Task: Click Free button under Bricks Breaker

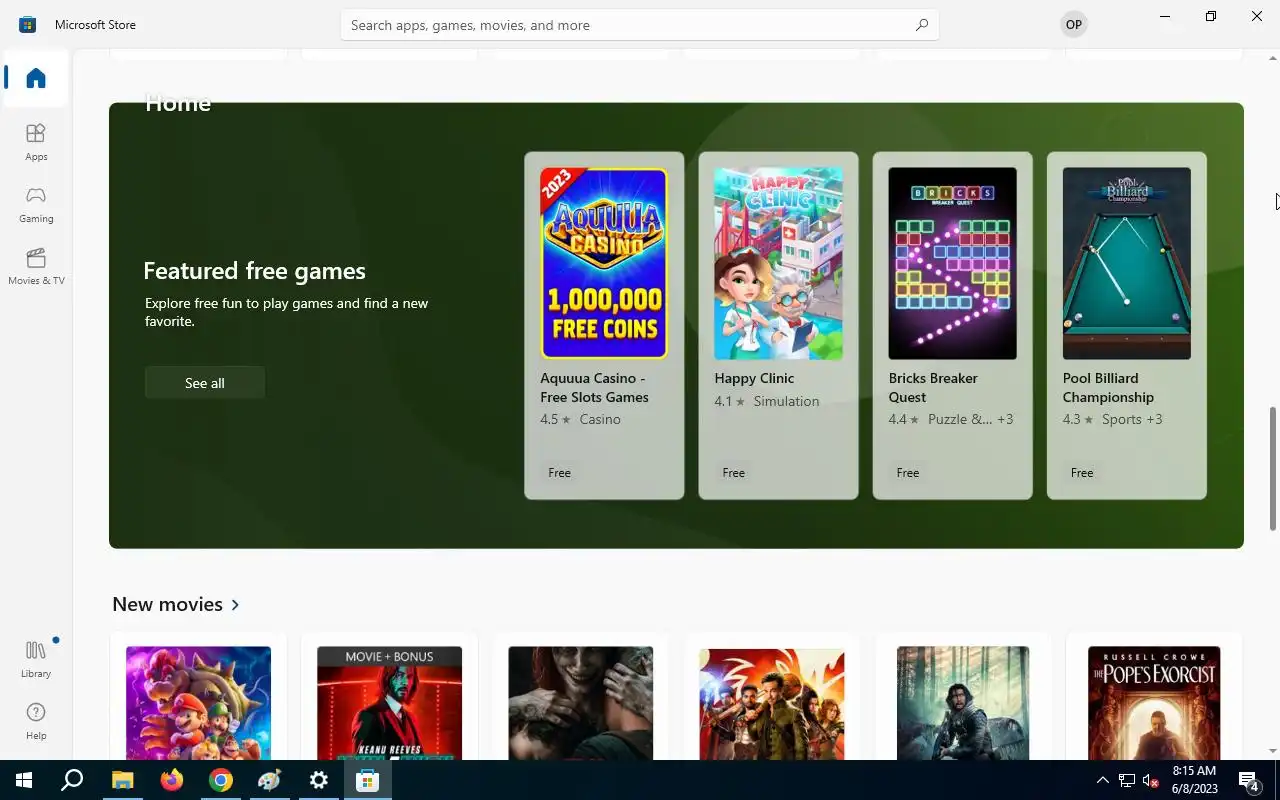Action: tap(908, 473)
